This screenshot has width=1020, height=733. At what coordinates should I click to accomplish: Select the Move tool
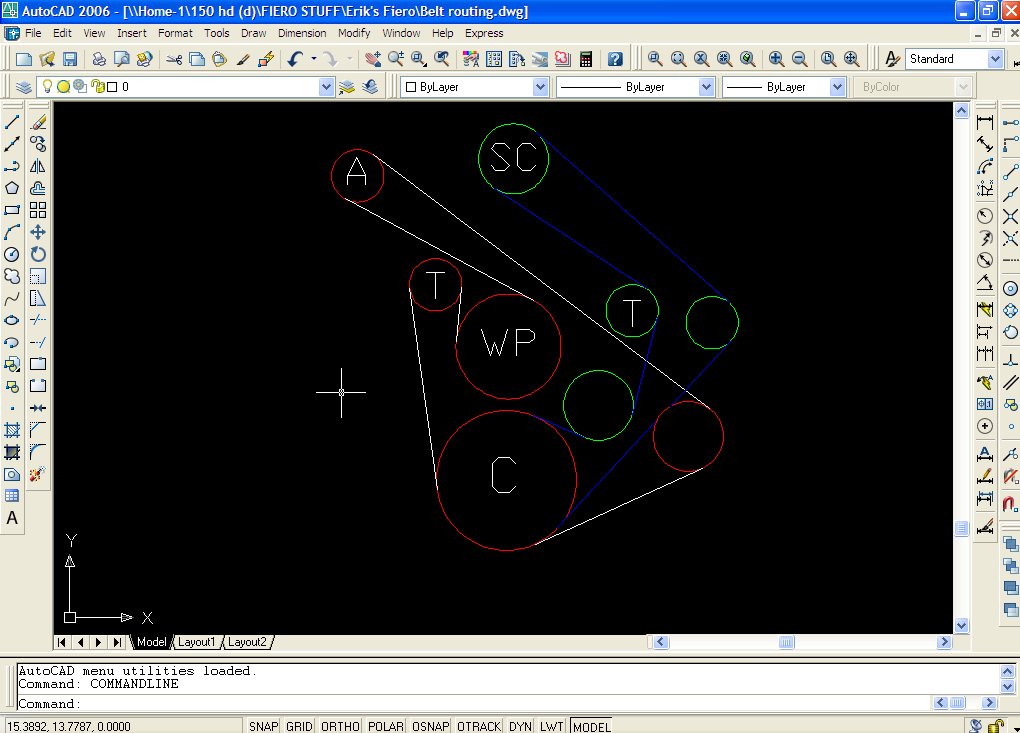pos(38,232)
